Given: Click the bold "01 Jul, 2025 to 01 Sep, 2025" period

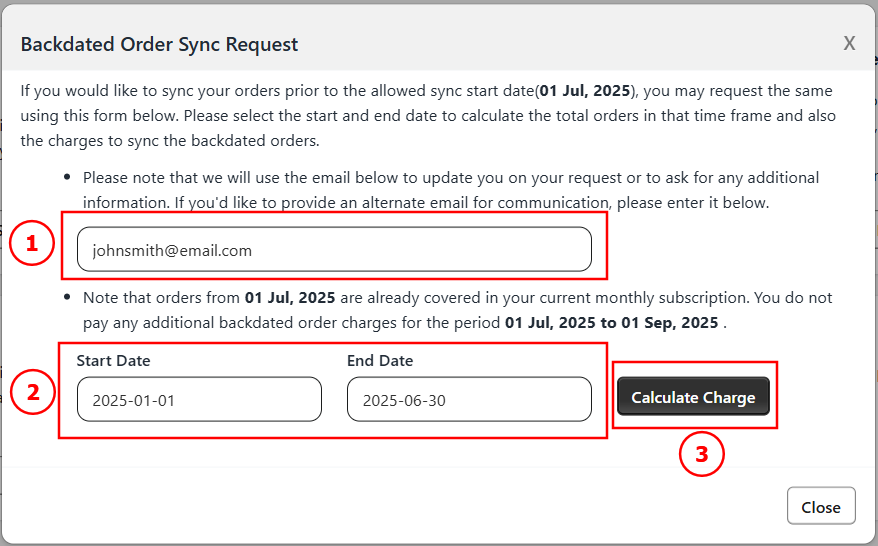Looking at the screenshot, I should click(611, 323).
